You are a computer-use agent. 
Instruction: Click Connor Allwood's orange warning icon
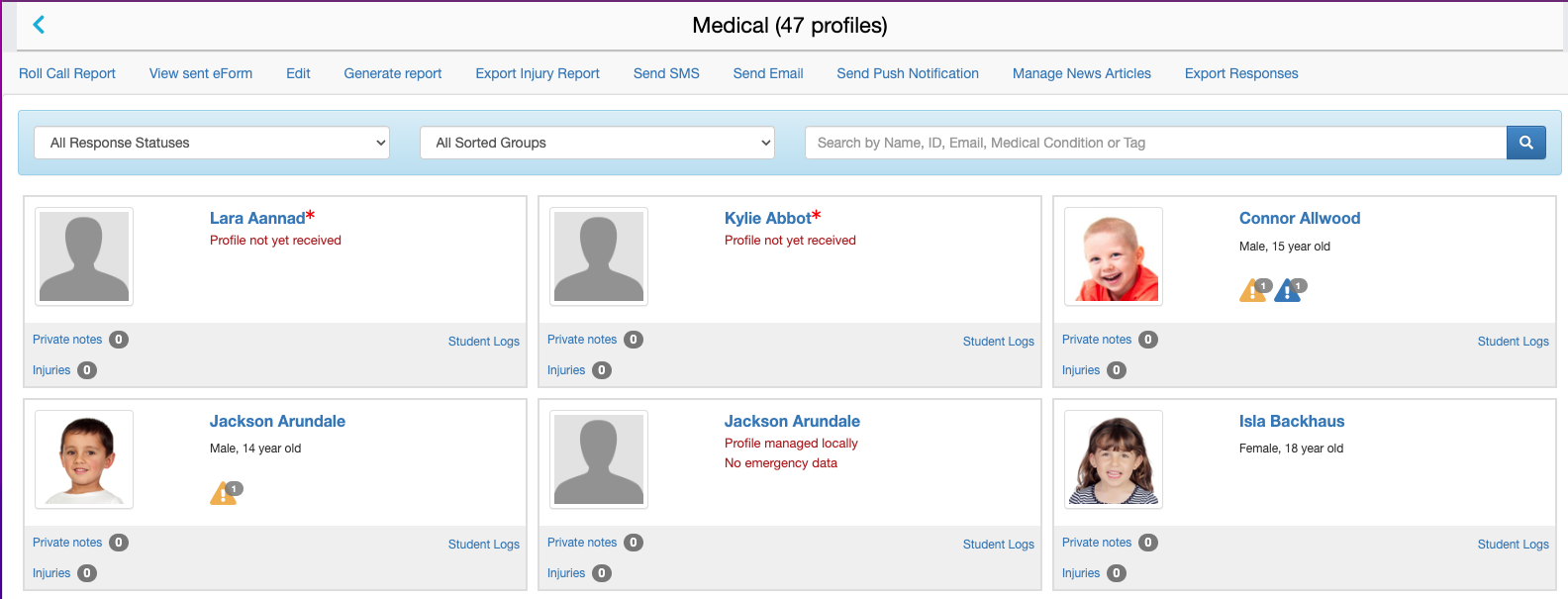tap(1252, 291)
